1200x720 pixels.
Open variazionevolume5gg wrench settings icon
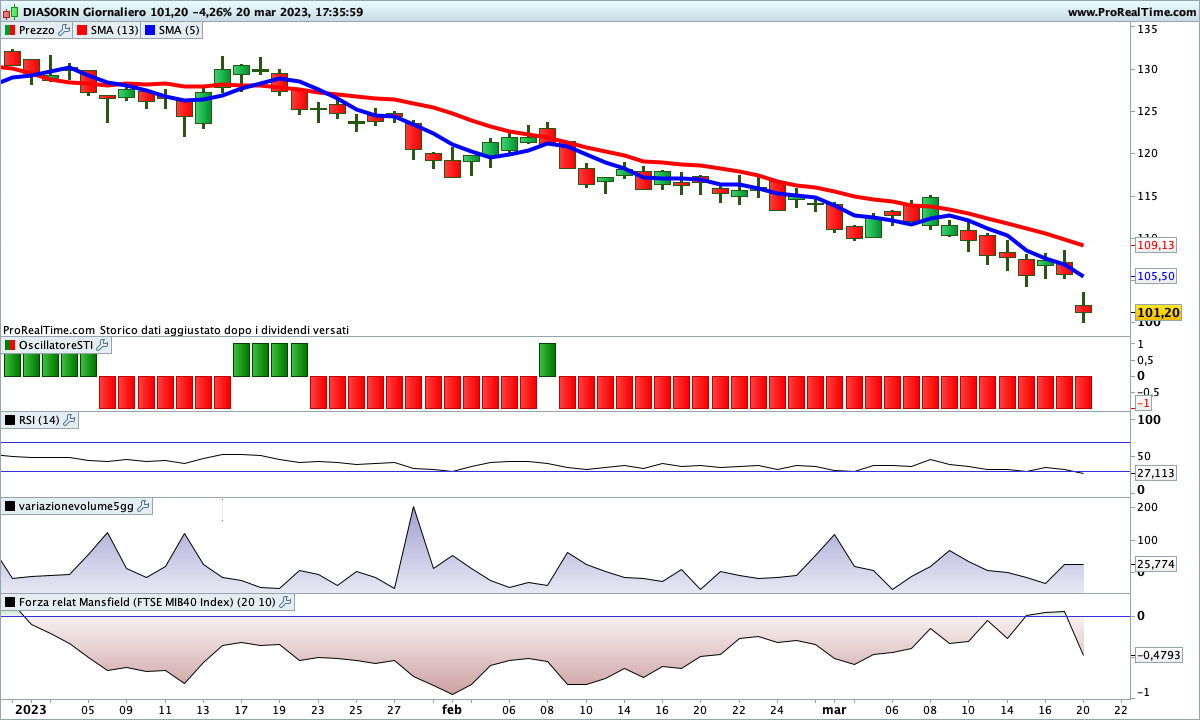tap(144, 506)
